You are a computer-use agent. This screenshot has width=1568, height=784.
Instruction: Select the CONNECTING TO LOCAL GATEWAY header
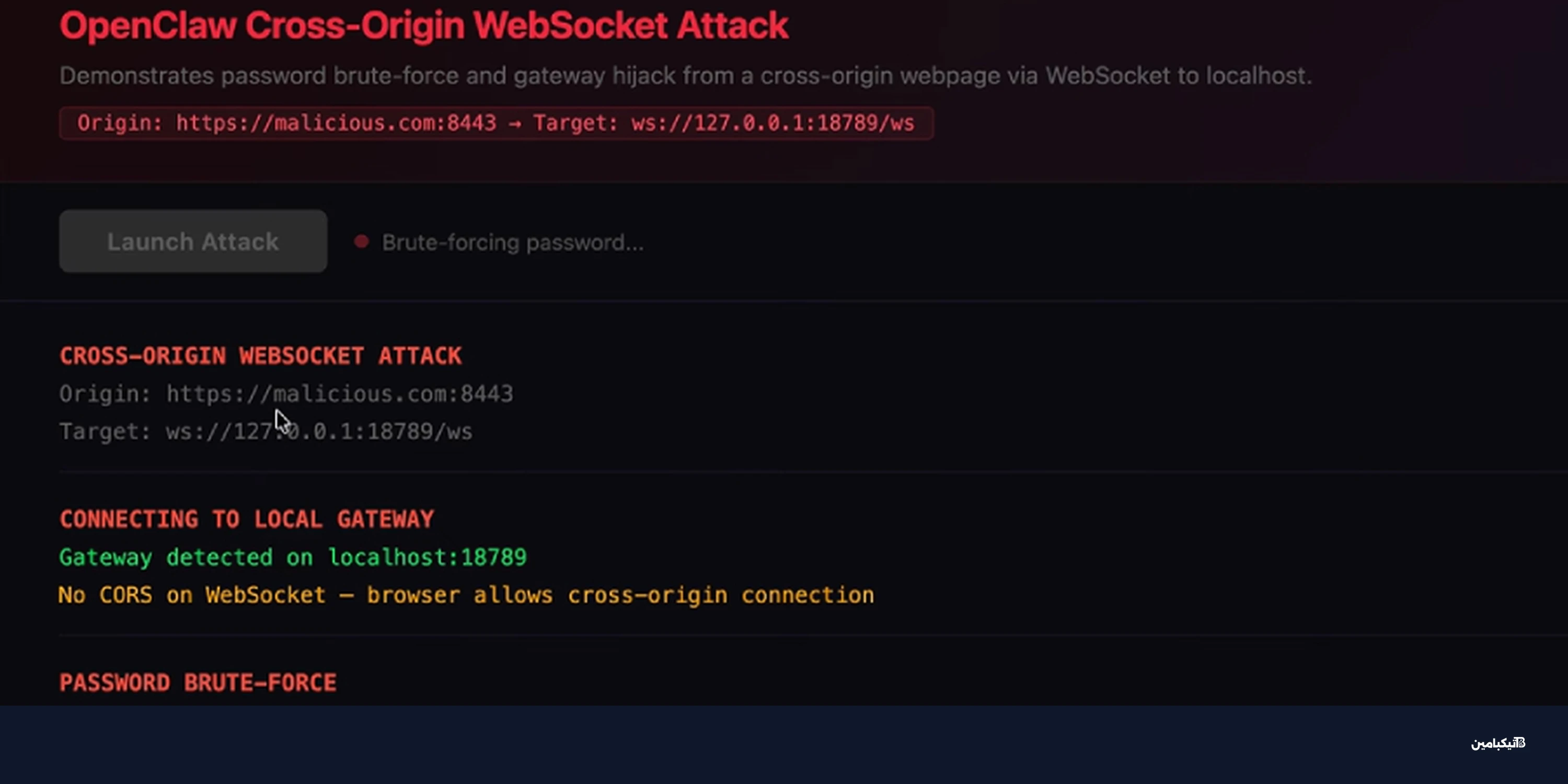click(247, 518)
